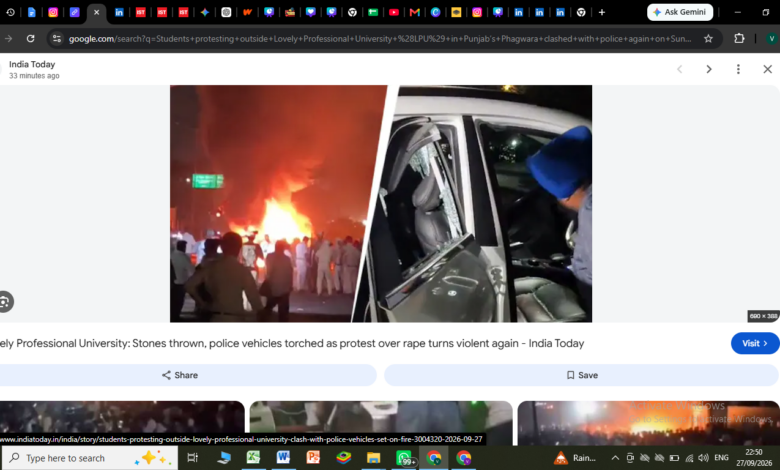Click the Visit button

(755, 343)
